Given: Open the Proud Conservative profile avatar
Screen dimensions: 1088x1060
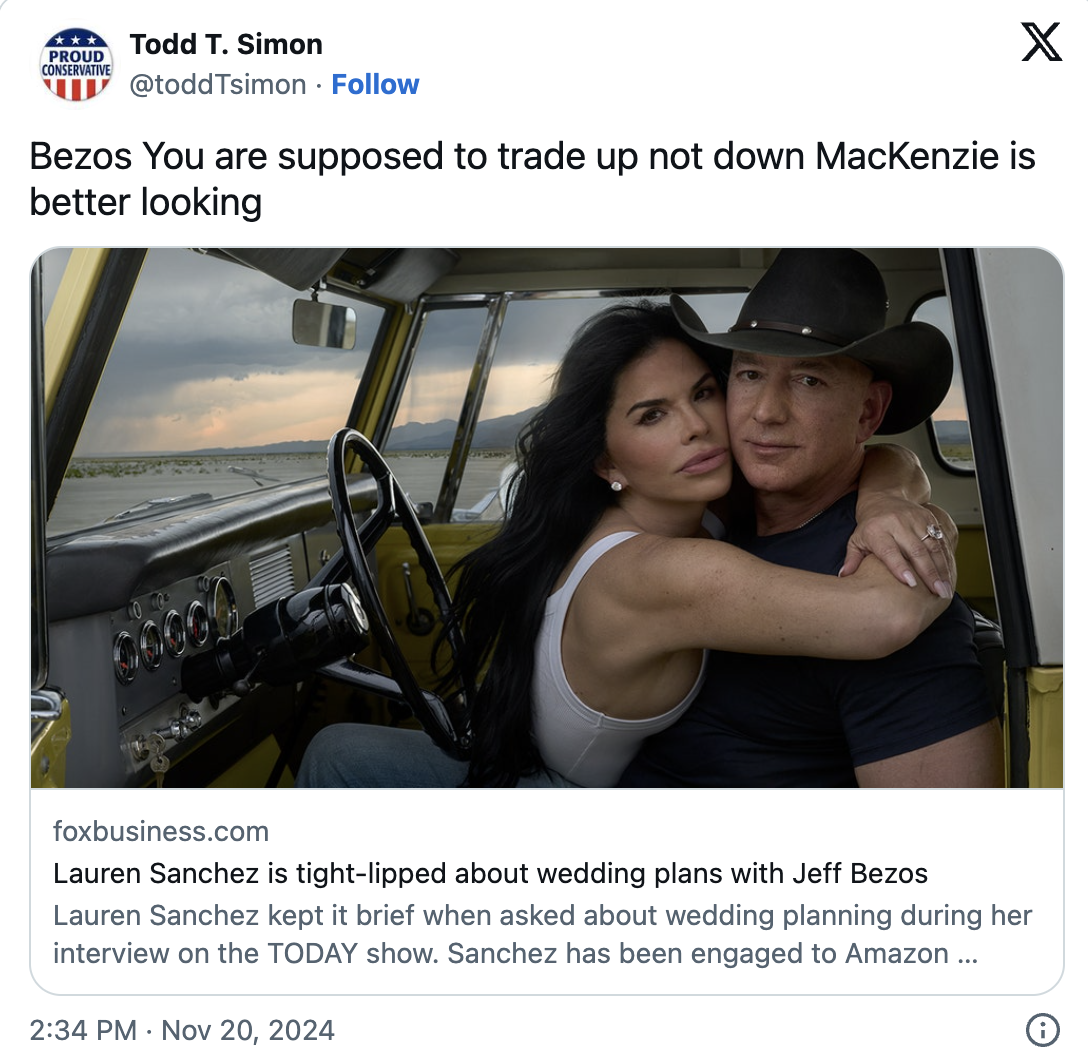Looking at the screenshot, I should (76, 64).
